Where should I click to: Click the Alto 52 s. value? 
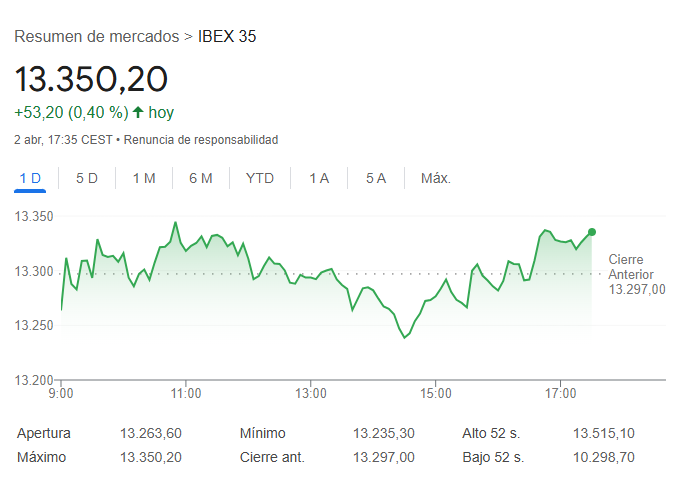tap(603, 434)
